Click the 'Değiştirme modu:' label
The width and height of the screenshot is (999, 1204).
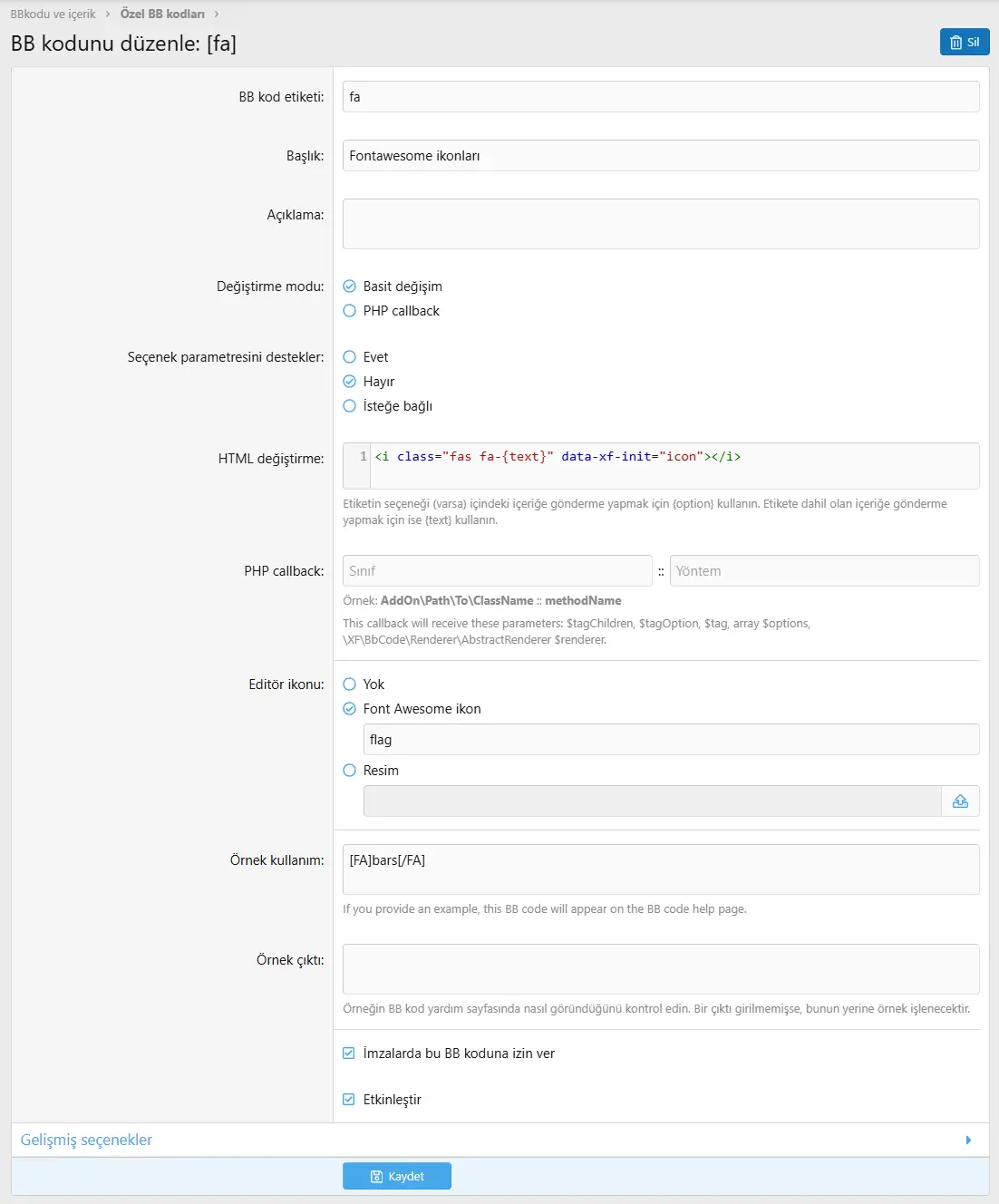click(270, 286)
